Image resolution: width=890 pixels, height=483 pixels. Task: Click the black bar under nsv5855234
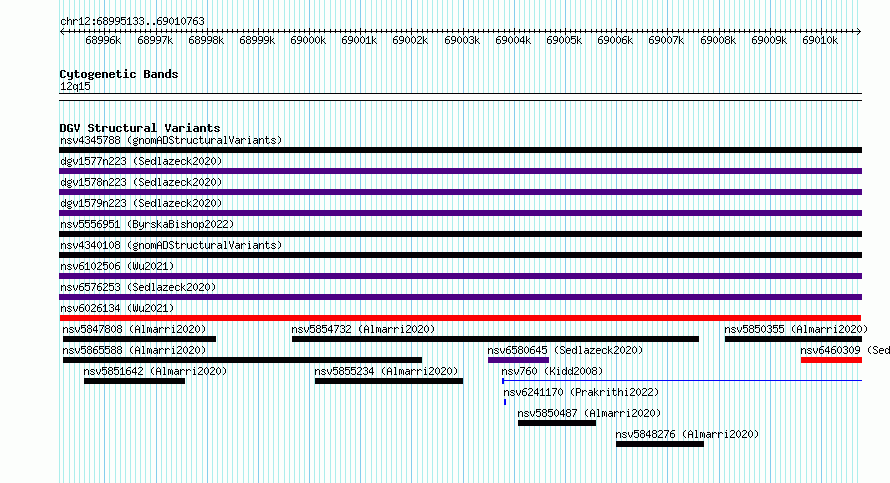click(389, 381)
